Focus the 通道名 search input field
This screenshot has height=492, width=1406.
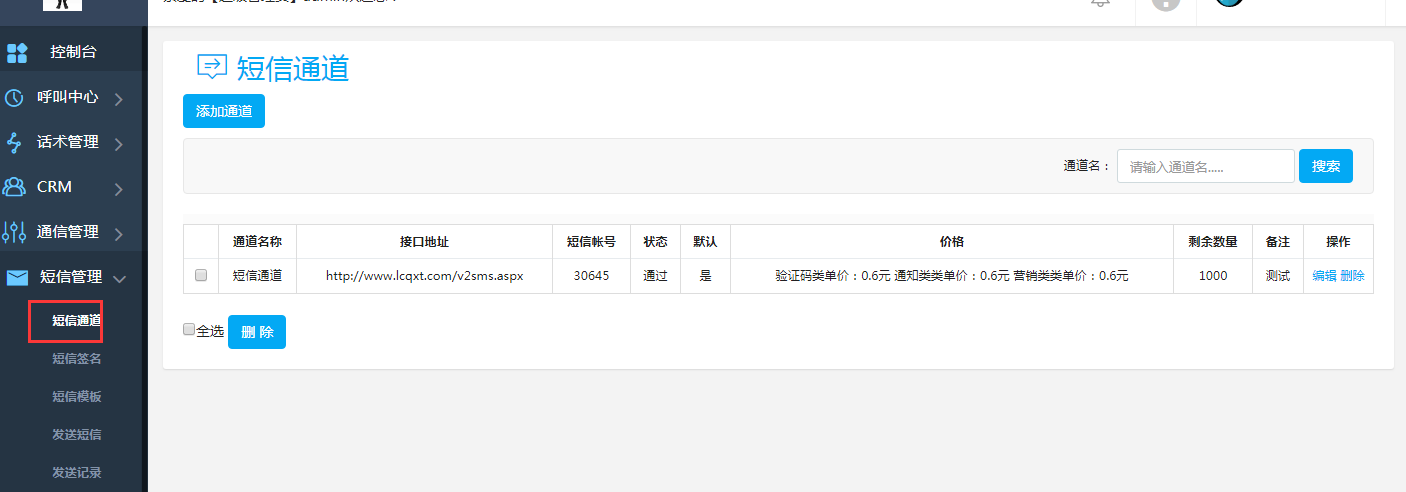(x=1205, y=167)
